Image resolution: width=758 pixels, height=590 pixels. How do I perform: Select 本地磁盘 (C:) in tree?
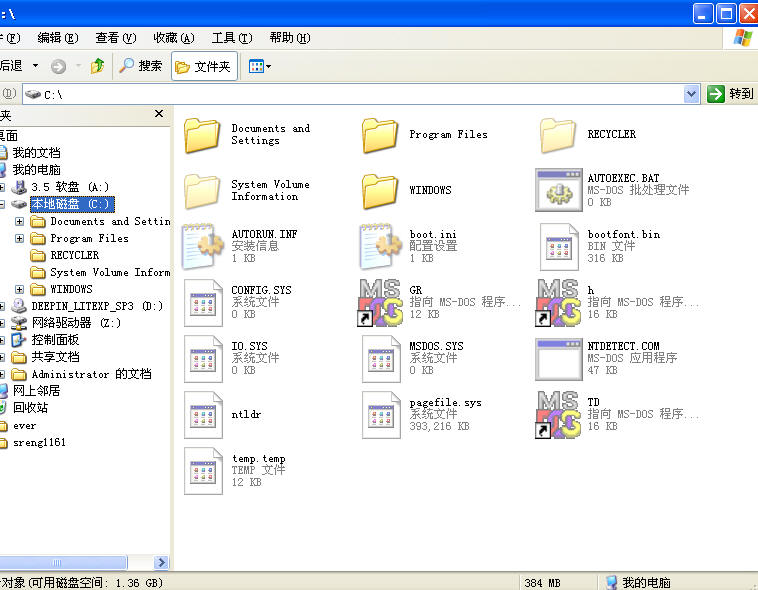tap(72, 204)
